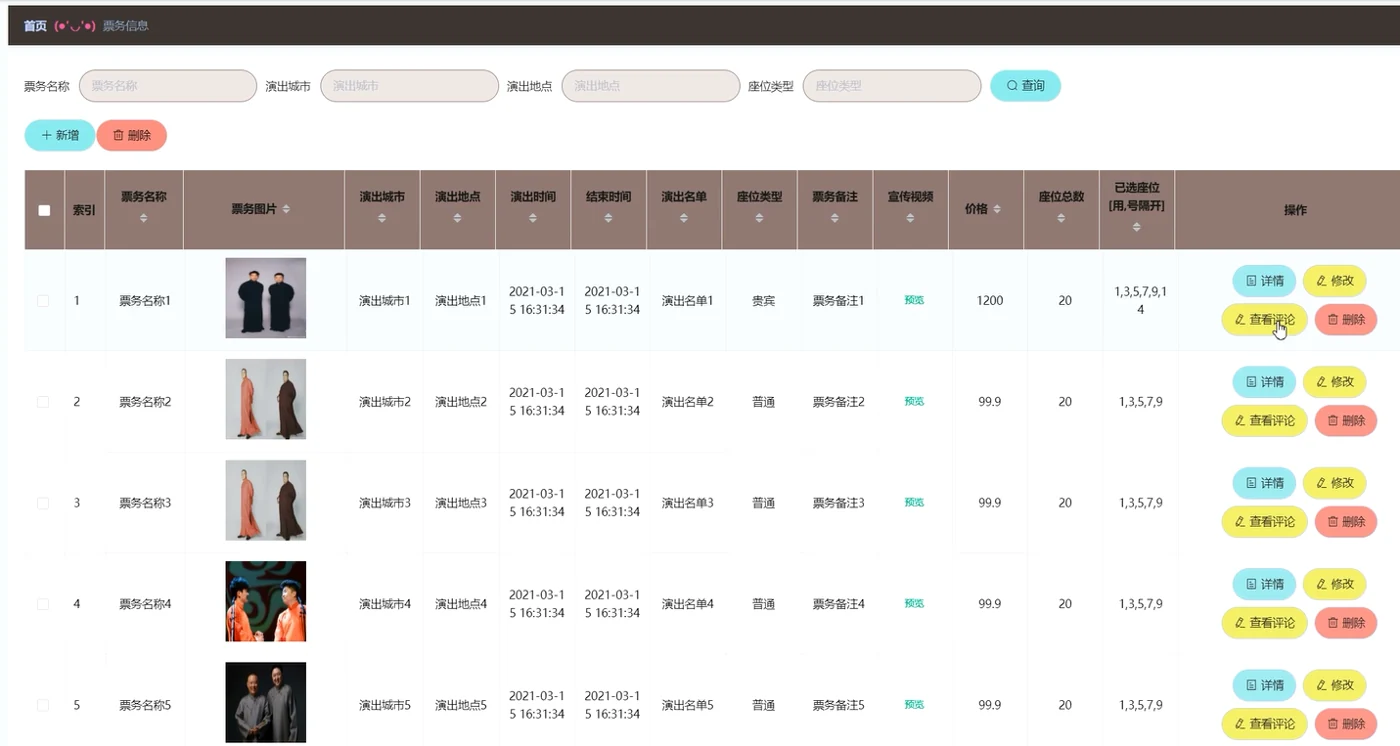Open 详情 for 票务名称1
Viewport: 1400px width, 746px height.
1264,281
